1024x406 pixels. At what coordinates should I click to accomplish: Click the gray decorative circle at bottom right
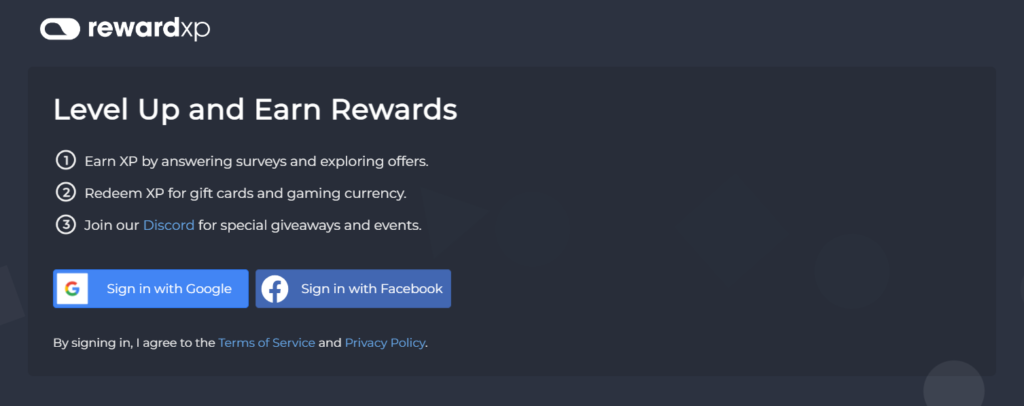(953, 384)
